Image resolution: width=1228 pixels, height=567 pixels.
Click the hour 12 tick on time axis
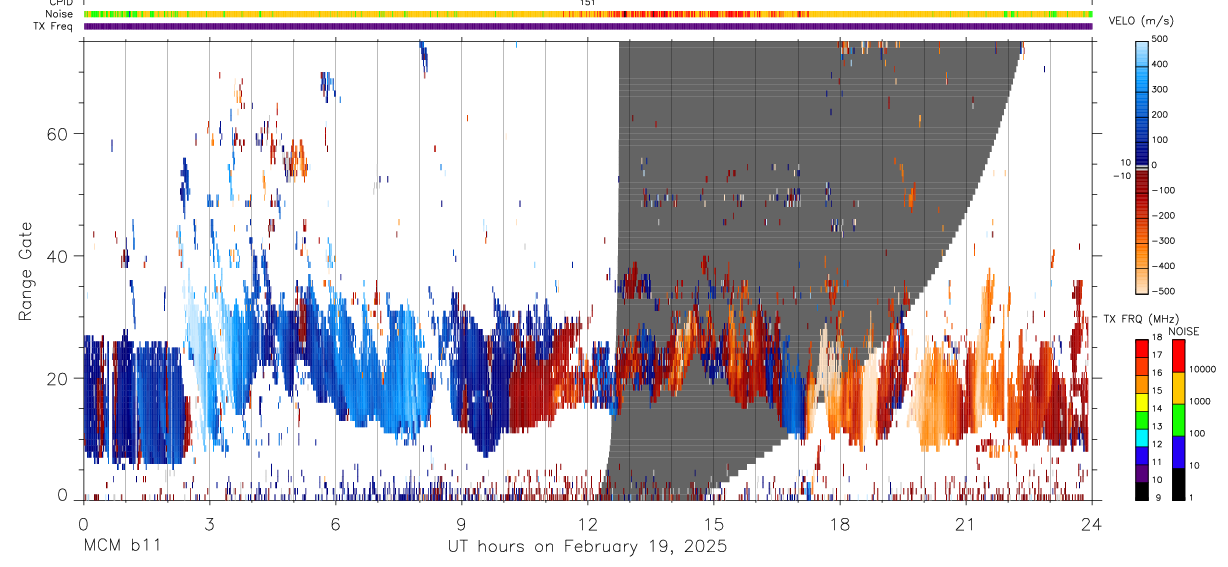pyautogui.click(x=588, y=523)
